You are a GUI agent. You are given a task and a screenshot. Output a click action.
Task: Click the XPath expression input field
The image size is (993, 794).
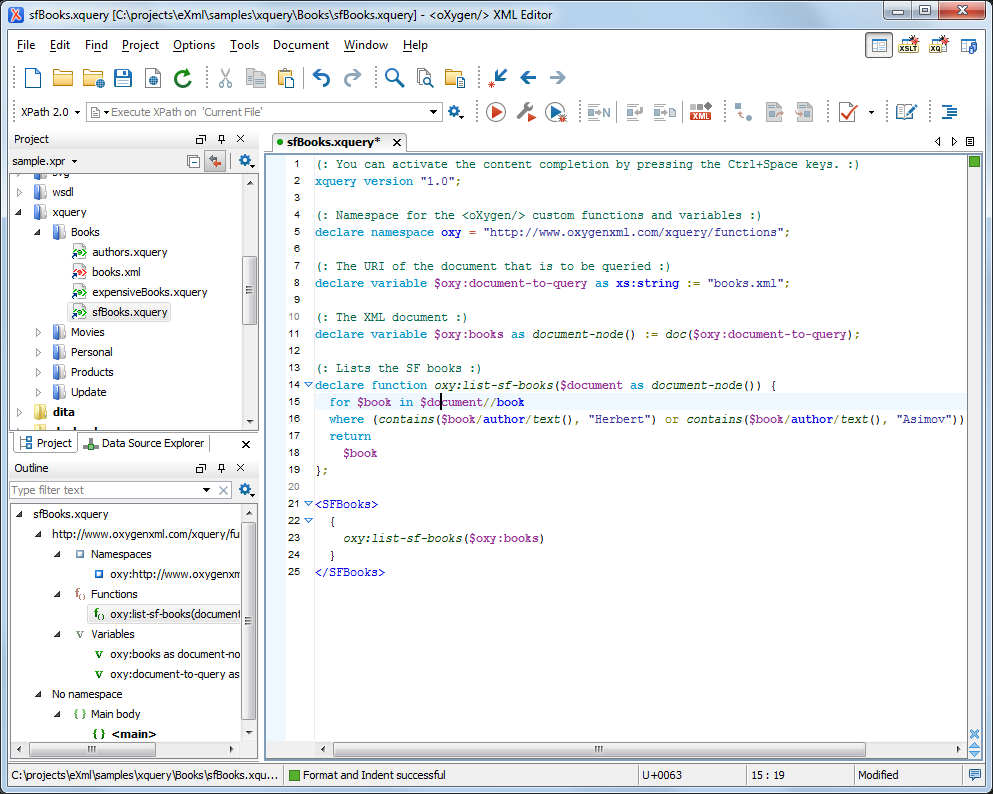263,112
